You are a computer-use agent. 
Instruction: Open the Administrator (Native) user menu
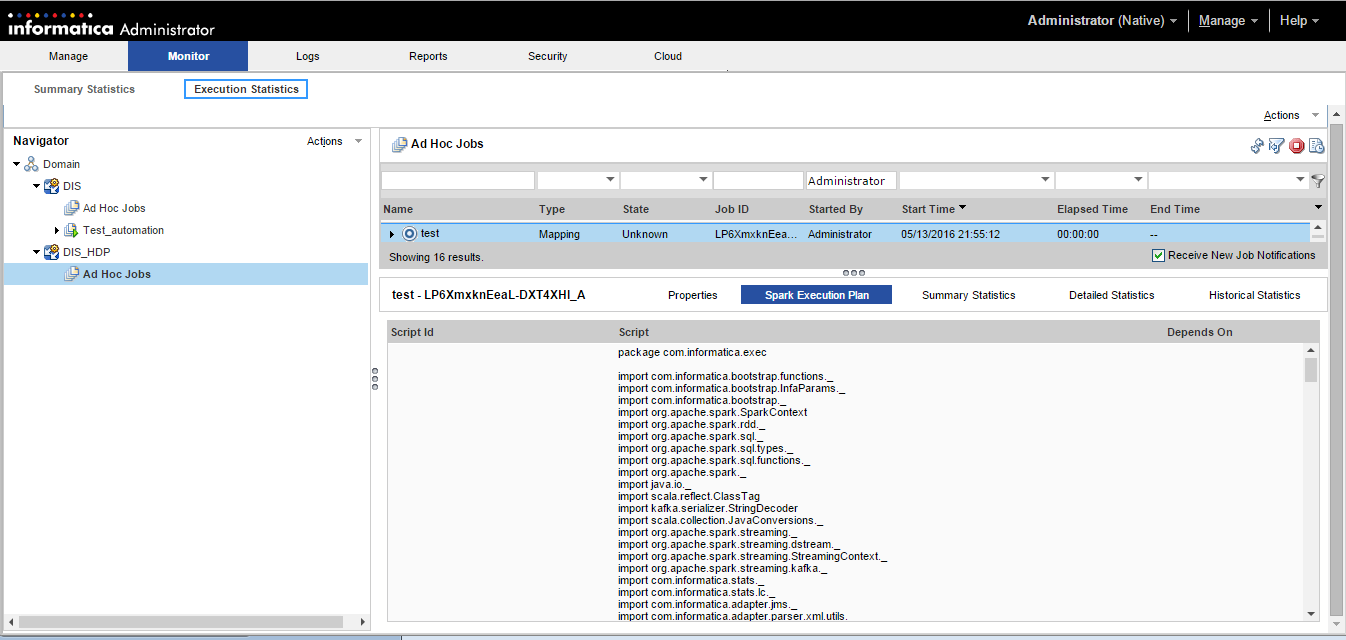tap(1102, 20)
